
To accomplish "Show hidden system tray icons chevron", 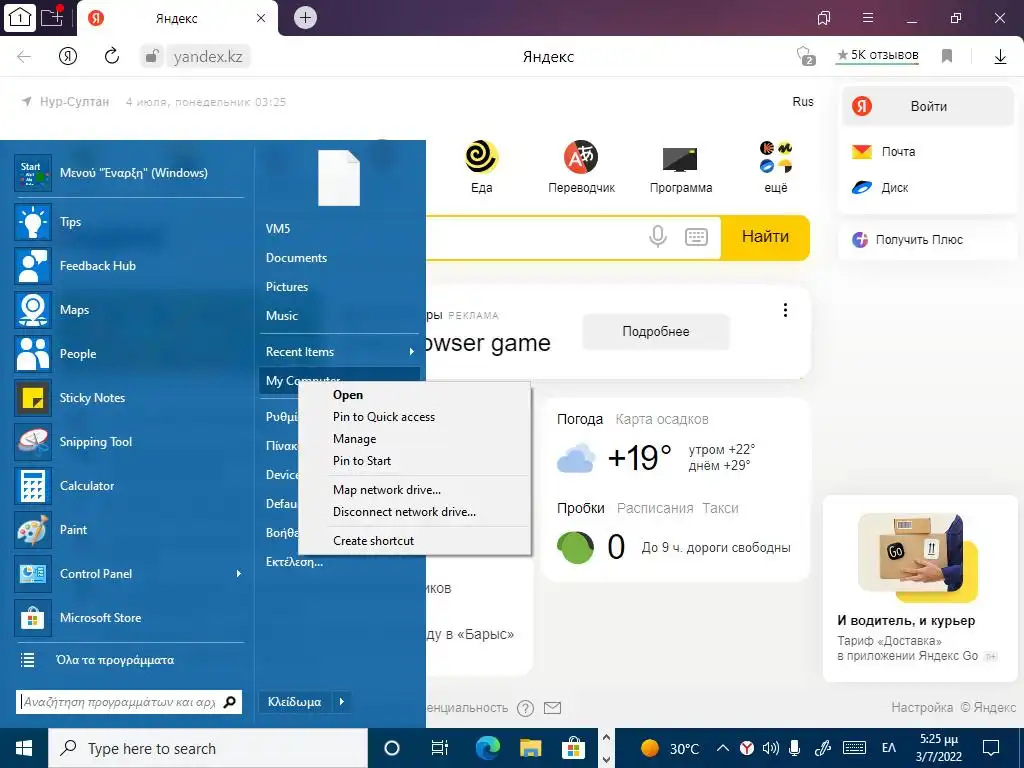I will point(723,748).
